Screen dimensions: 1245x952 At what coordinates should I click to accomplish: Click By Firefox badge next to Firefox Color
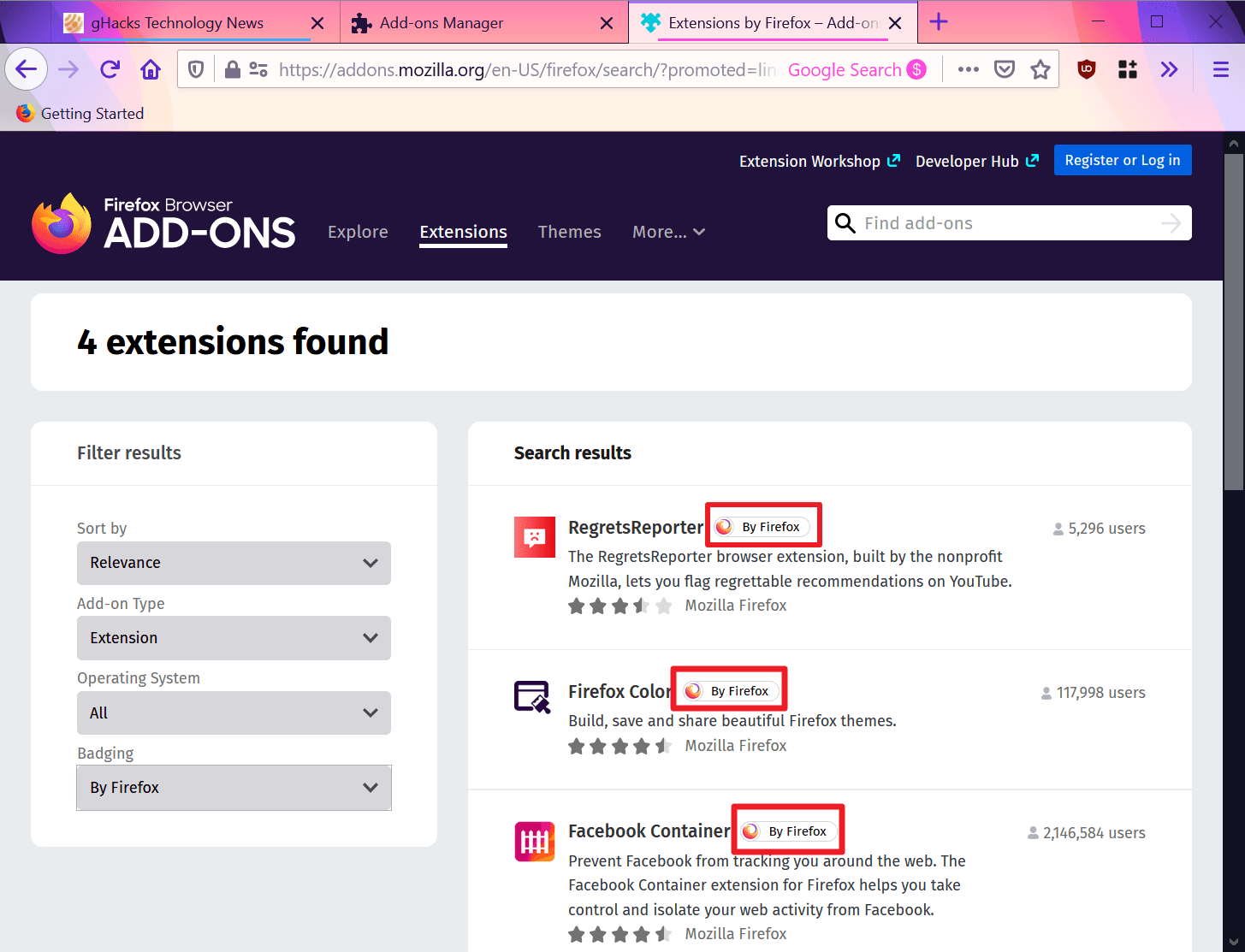point(730,691)
